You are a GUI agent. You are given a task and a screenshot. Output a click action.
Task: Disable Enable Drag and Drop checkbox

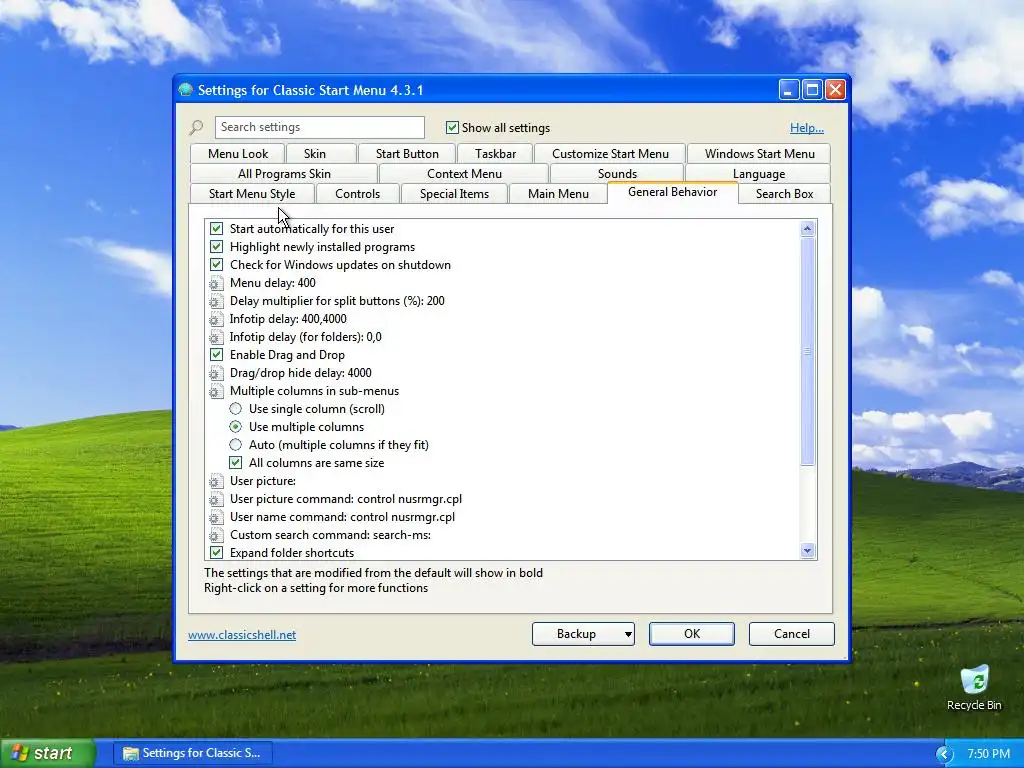click(217, 355)
